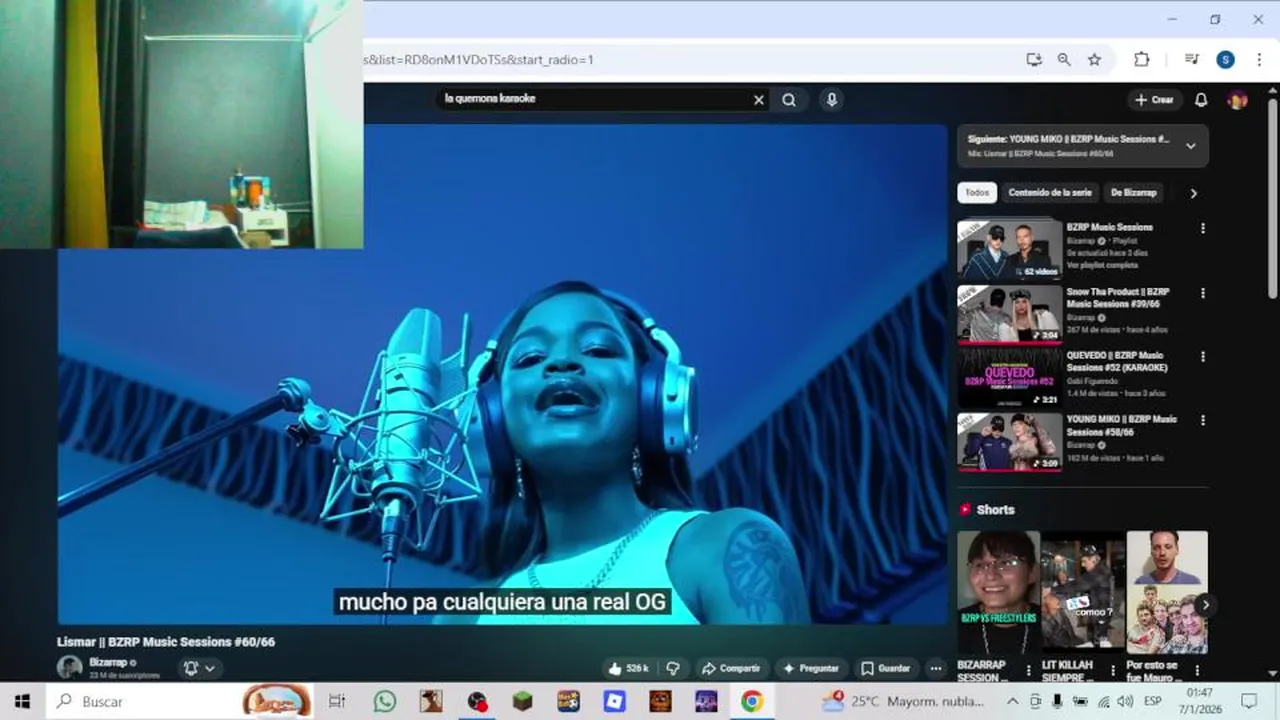Screen dimensions: 1280x720
Task: Open the Bizarrap channel name link
Action: [108, 663]
